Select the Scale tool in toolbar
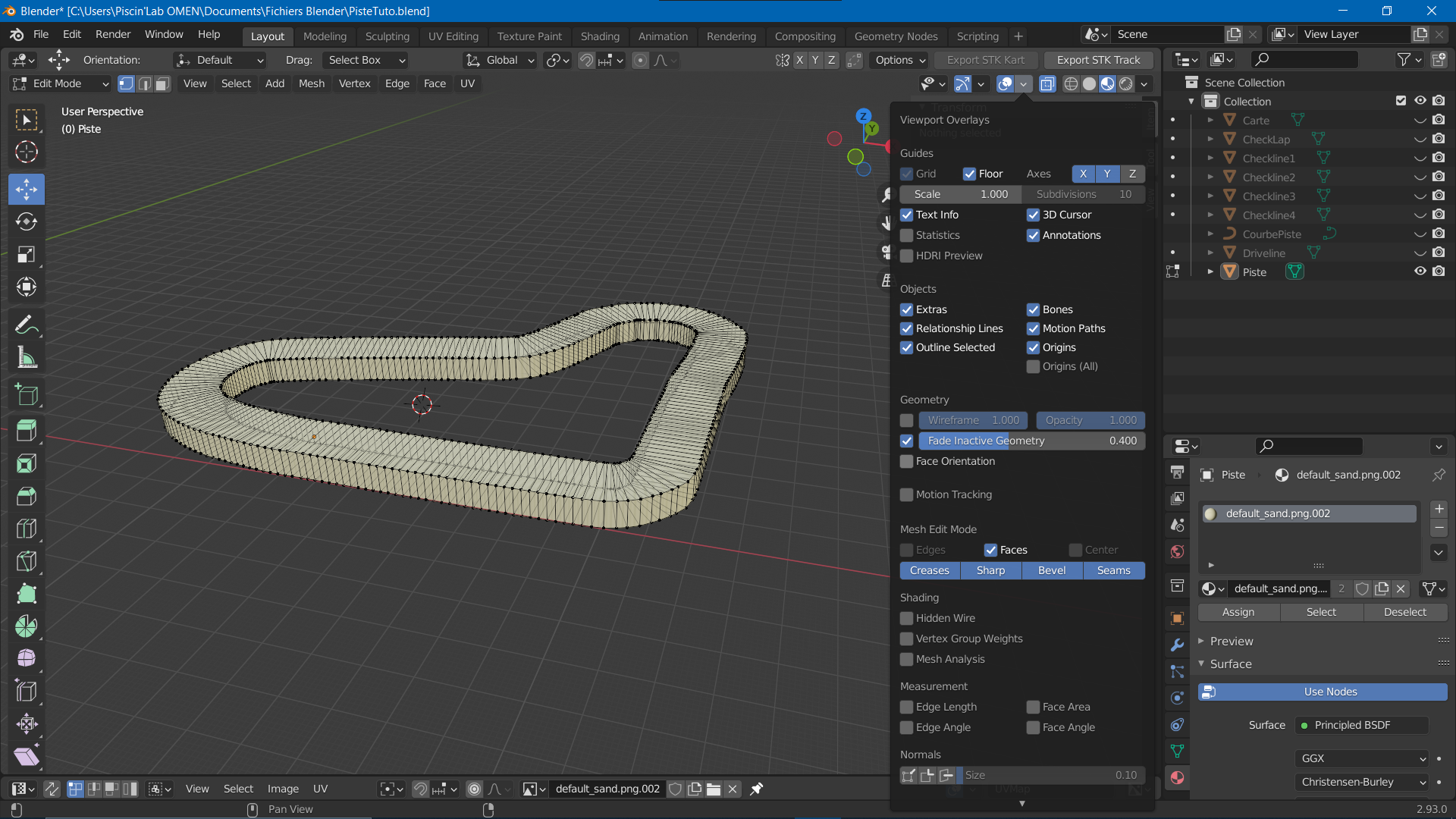 (x=27, y=255)
